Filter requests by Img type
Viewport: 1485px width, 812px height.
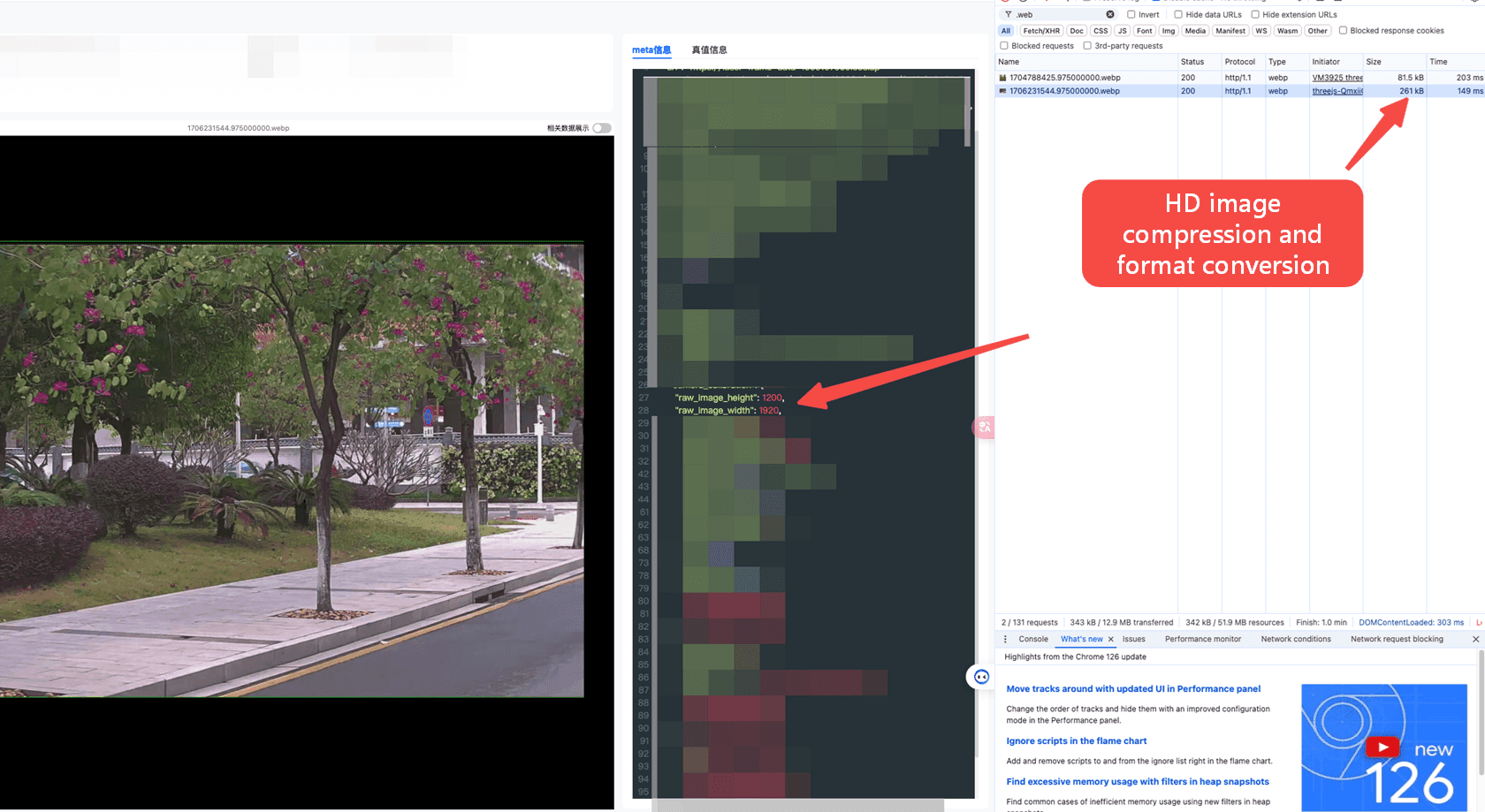click(1168, 31)
